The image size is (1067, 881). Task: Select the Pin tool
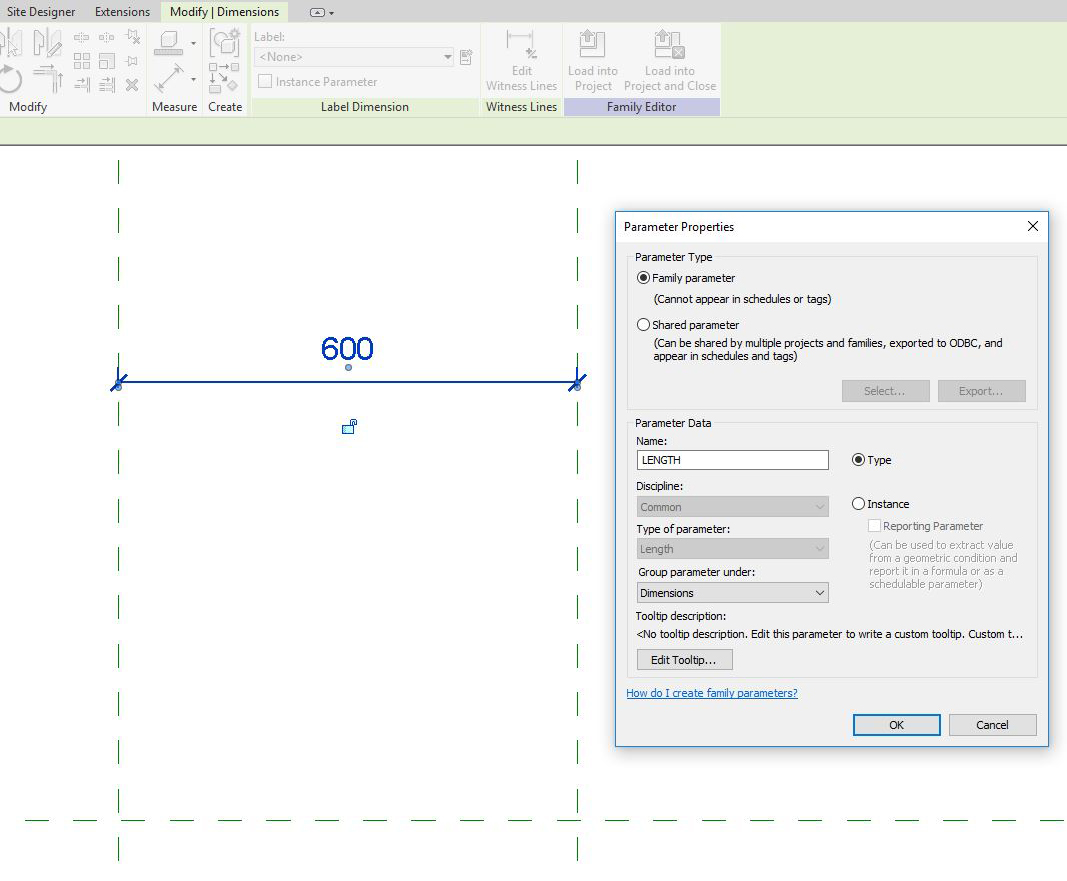[131, 60]
